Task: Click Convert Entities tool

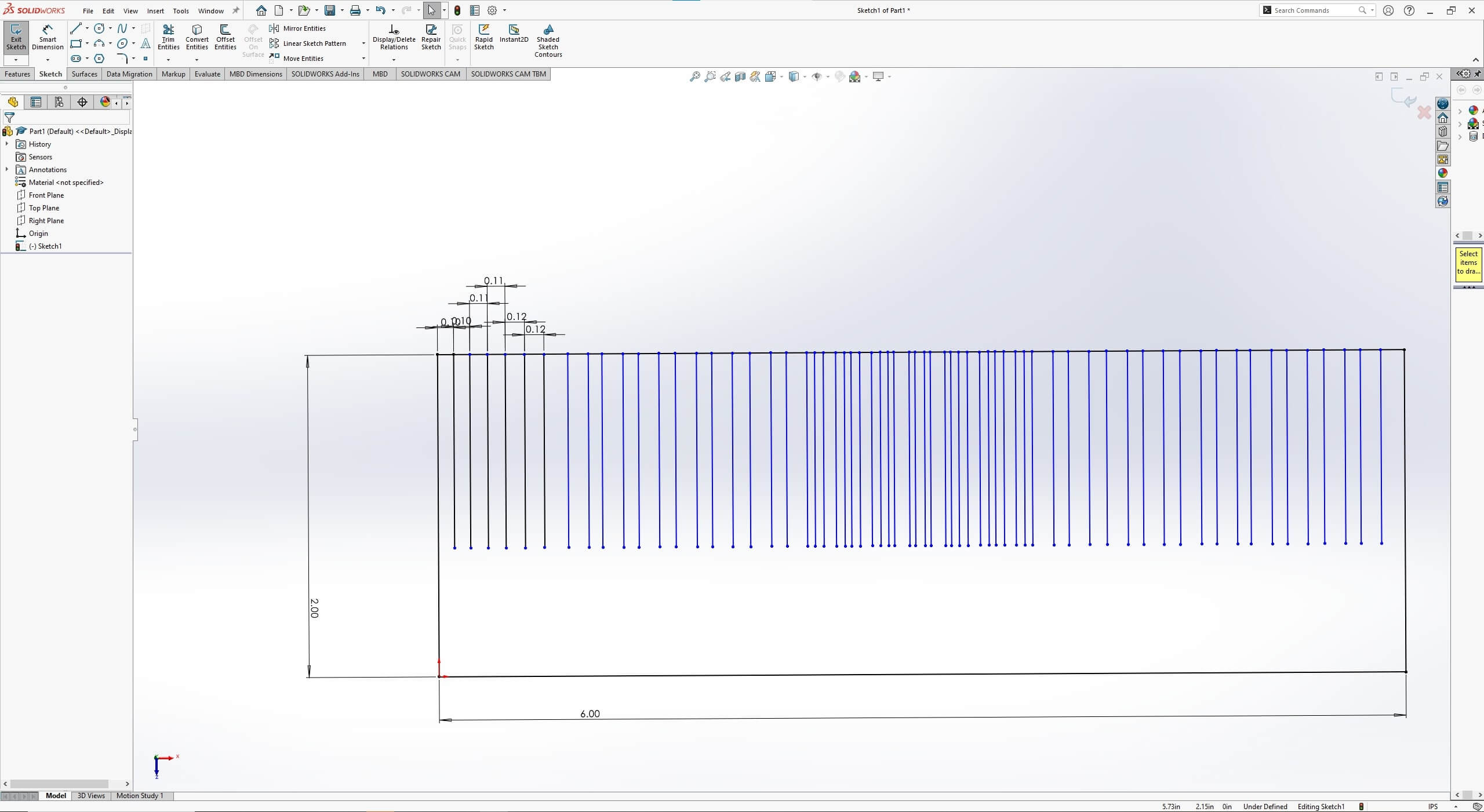Action: pos(197,38)
